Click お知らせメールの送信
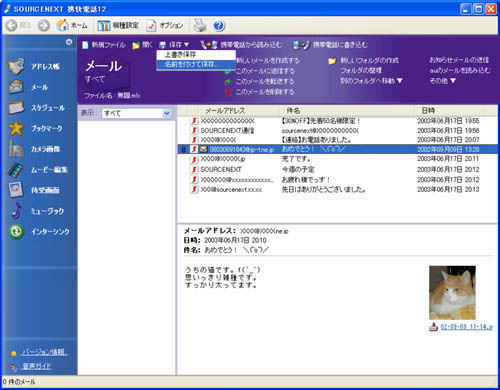Image resolution: width=500 pixels, height=390 pixels. (x=459, y=60)
